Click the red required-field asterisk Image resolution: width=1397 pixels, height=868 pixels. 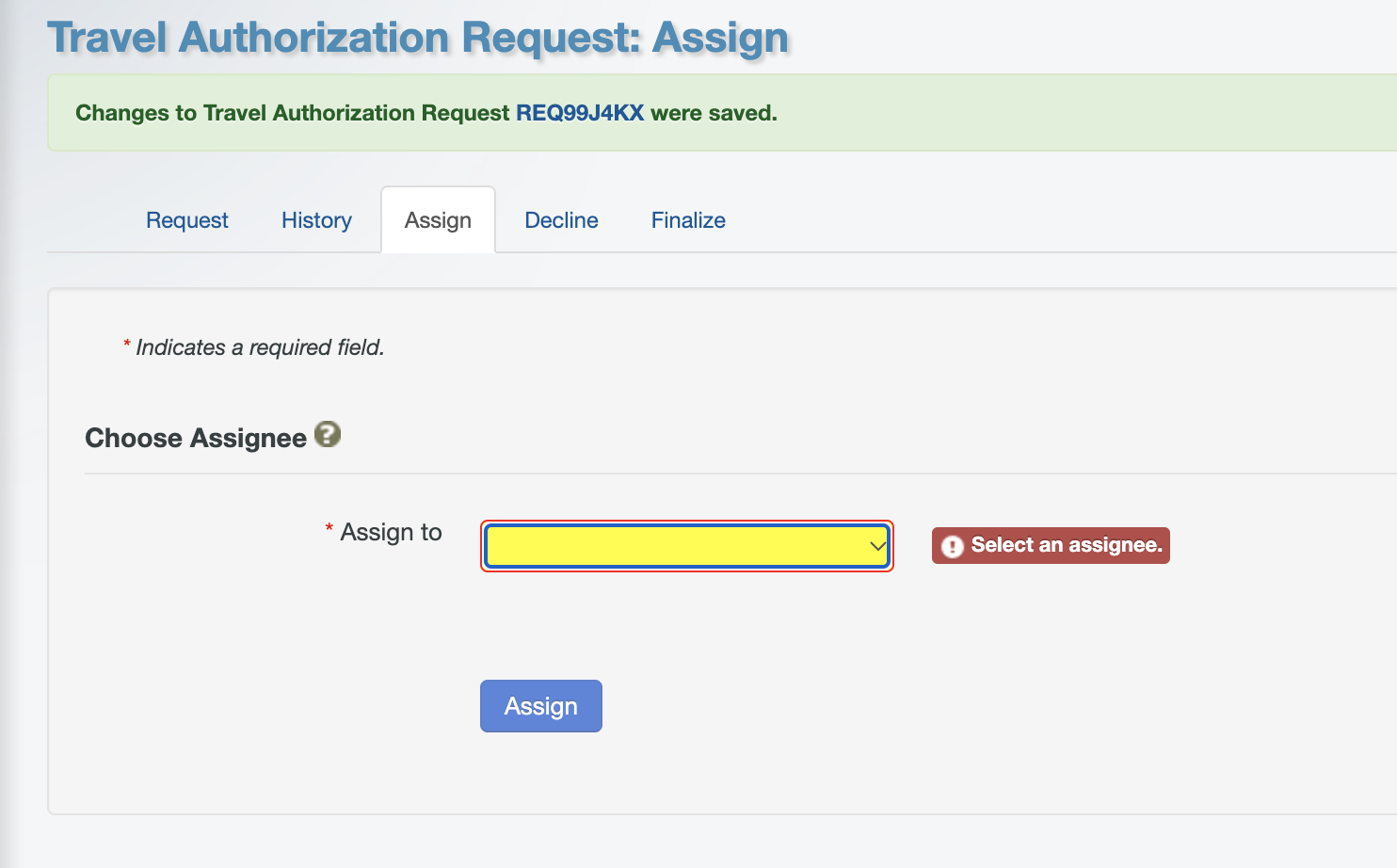[328, 528]
